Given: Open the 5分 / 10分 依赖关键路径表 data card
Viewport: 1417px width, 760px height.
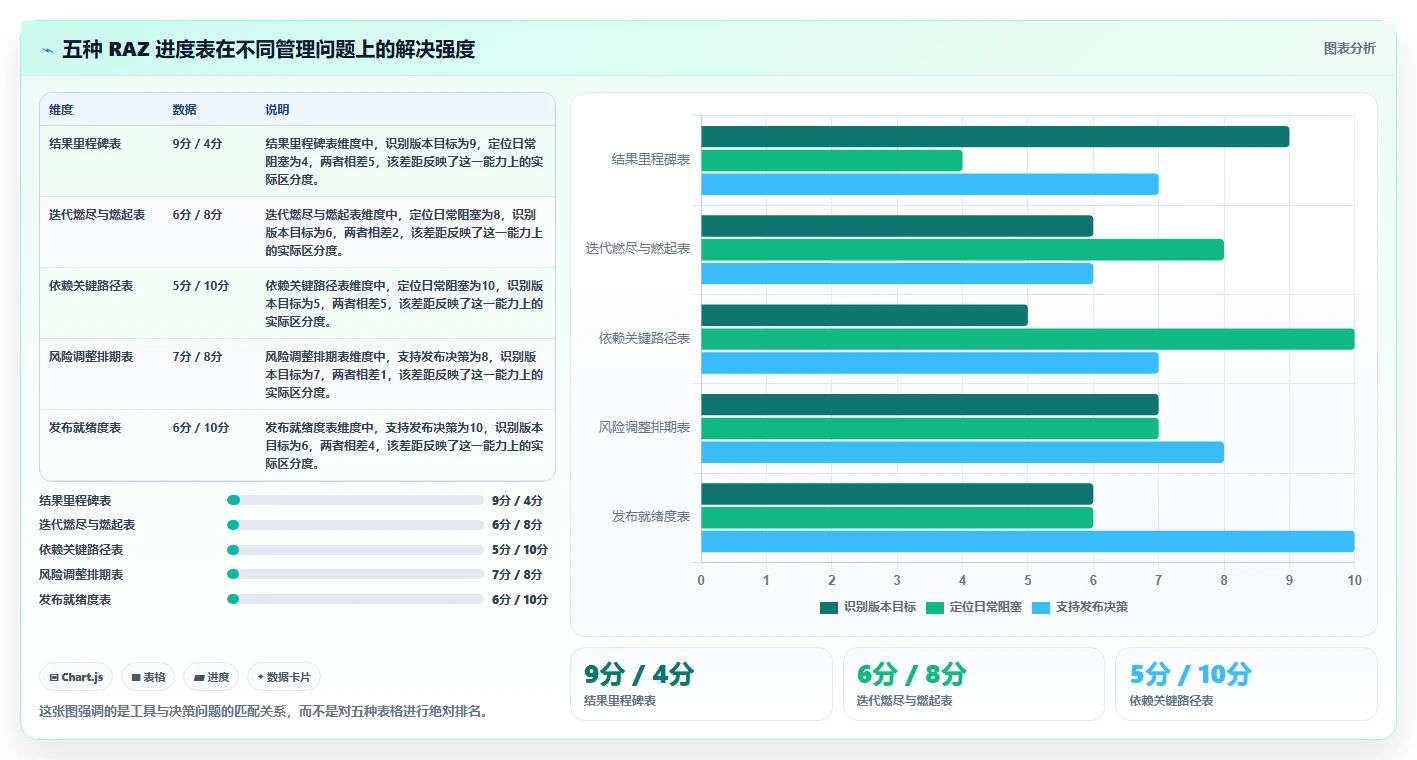Looking at the screenshot, I should click(1246, 684).
